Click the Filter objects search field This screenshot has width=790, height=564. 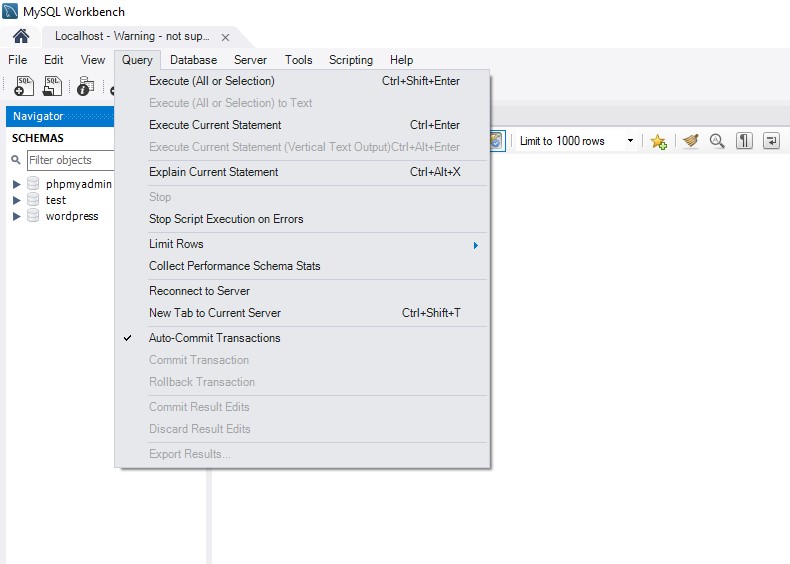69,160
